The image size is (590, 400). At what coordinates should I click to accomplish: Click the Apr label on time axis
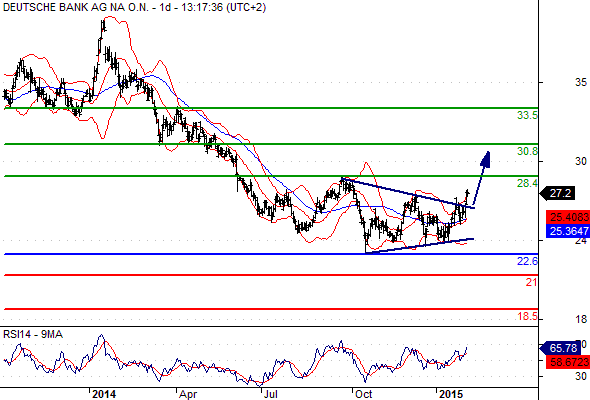coord(188,394)
